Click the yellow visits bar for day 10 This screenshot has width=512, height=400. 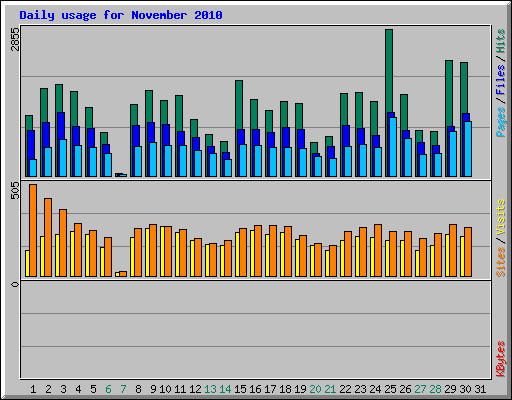click(x=162, y=251)
